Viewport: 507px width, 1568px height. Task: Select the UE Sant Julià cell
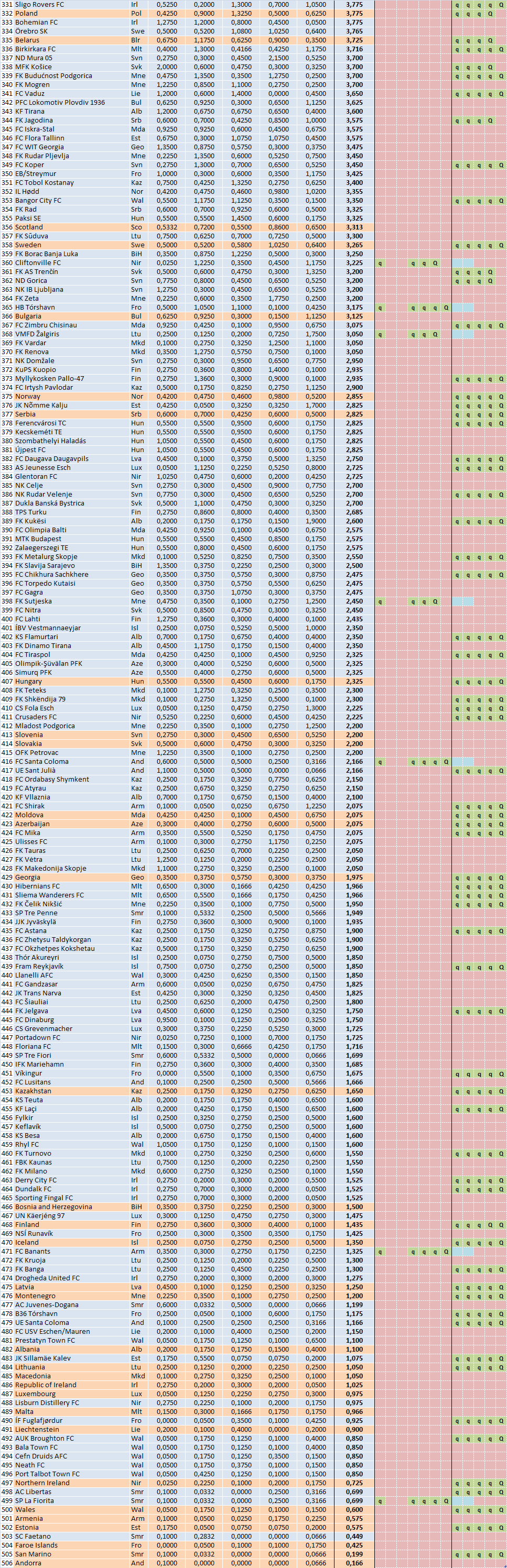click(x=35, y=771)
